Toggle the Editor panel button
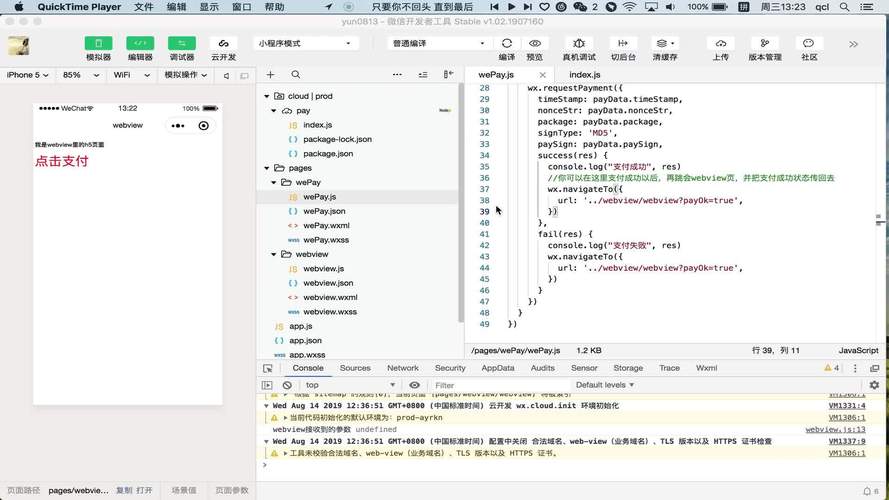Viewport: 889px width, 500px height. (x=140, y=44)
